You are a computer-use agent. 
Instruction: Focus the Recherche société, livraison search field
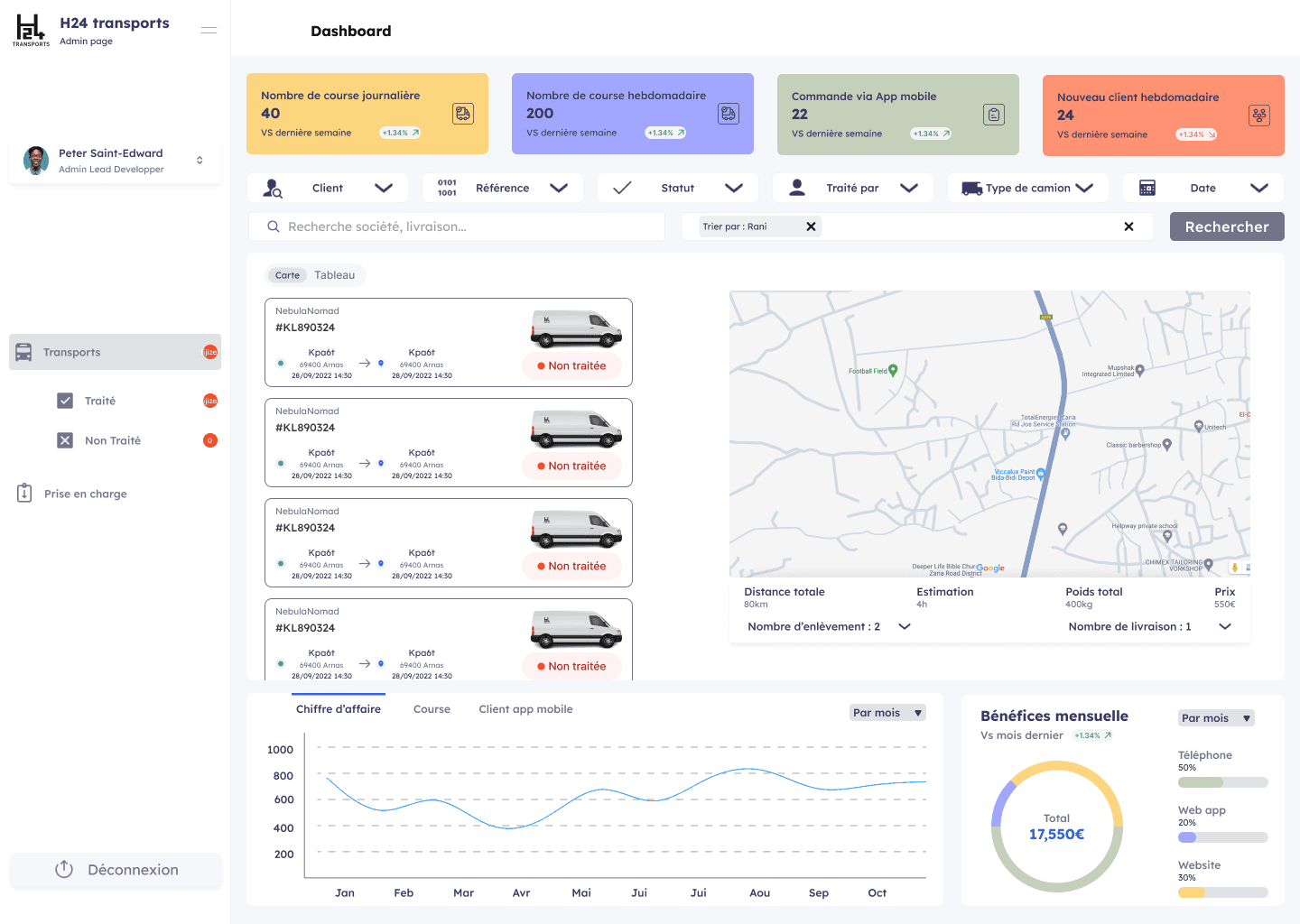point(457,226)
